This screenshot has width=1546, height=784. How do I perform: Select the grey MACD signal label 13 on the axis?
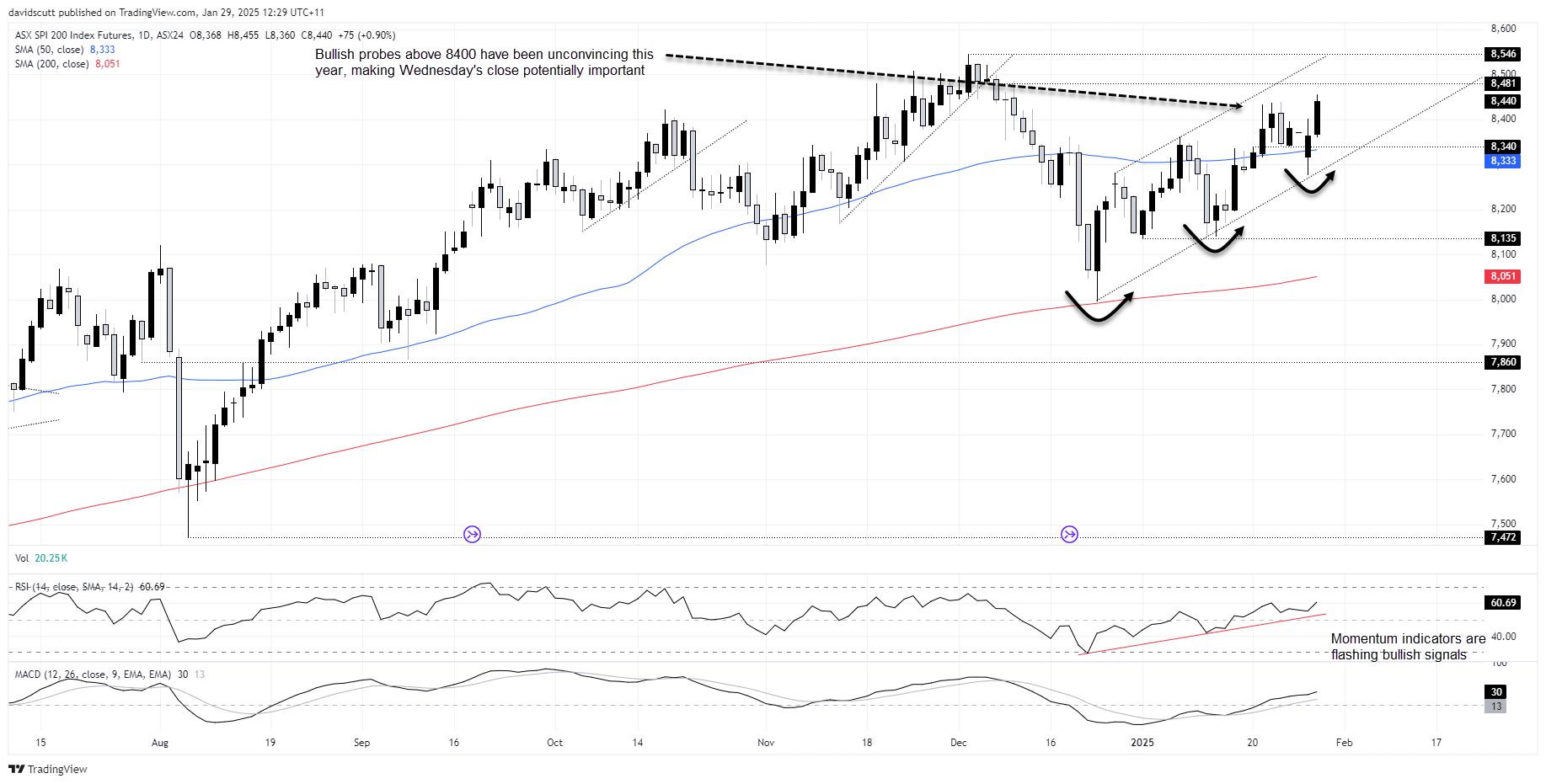1495,707
